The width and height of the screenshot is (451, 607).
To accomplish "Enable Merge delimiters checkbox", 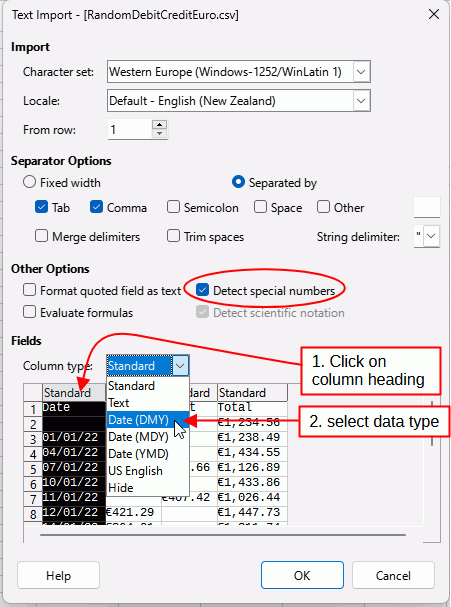I will click(41, 236).
